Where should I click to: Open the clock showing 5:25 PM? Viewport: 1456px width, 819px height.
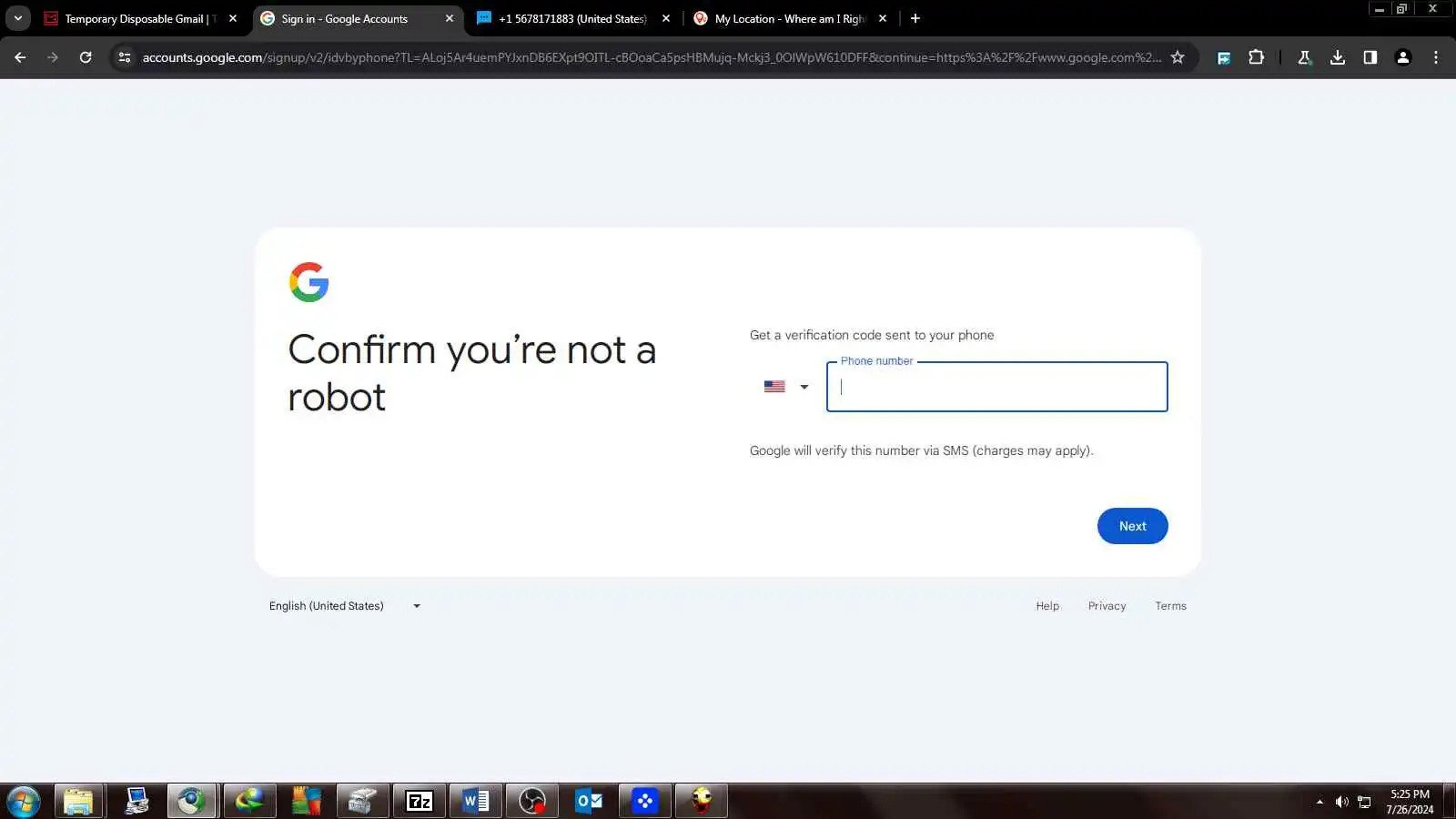(1410, 802)
